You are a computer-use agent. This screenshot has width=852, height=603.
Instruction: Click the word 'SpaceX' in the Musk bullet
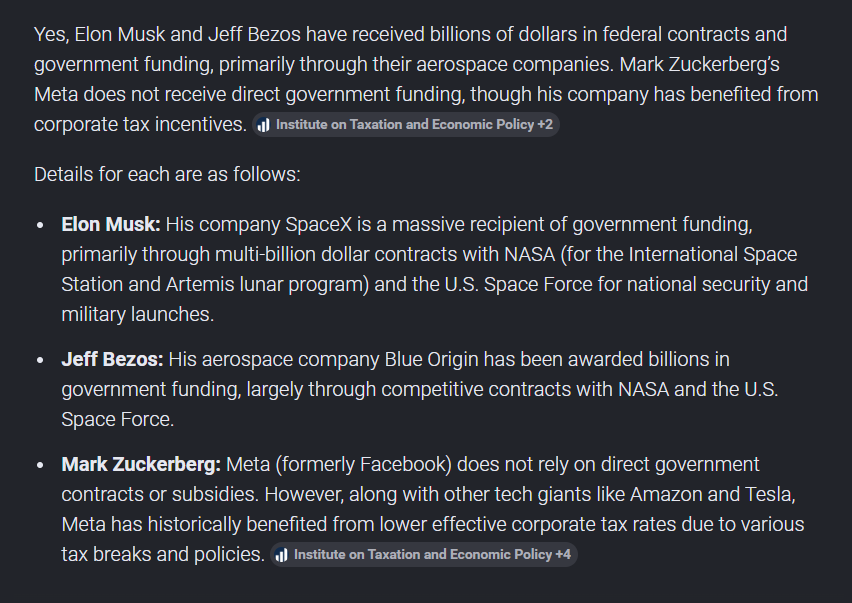coord(319,224)
